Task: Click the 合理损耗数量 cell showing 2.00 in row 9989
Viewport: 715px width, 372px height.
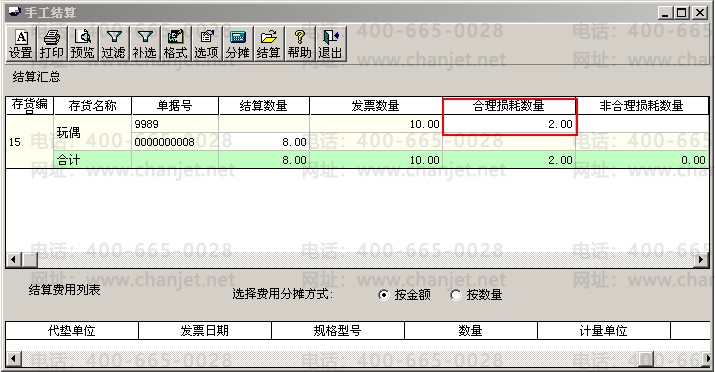Action: 509,124
